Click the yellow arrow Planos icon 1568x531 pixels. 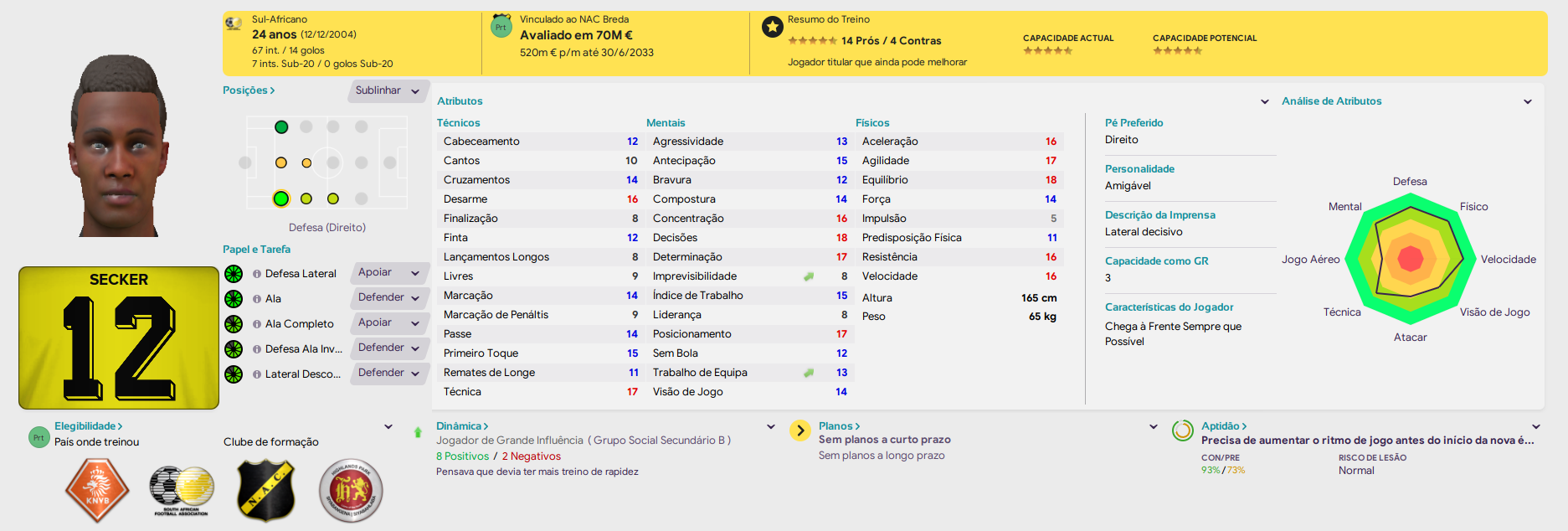(800, 430)
